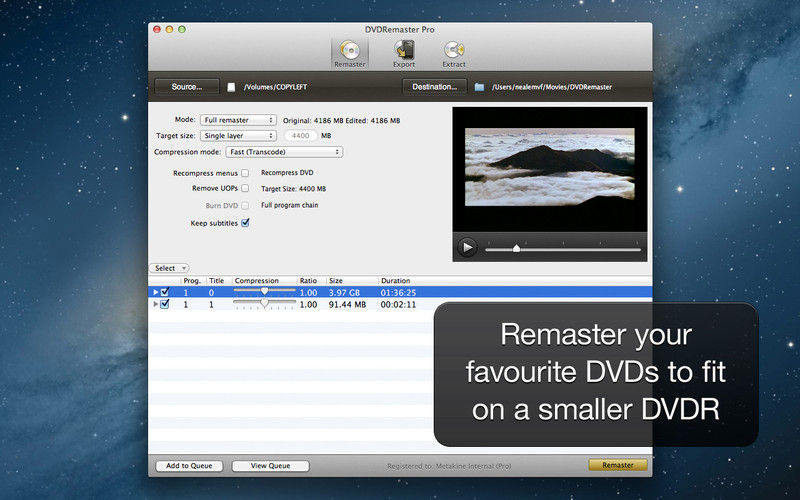This screenshot has width=800, height=500.
Task: Click the yellow Remaster button
Action: pyautogui.click(x=618, y=465)
